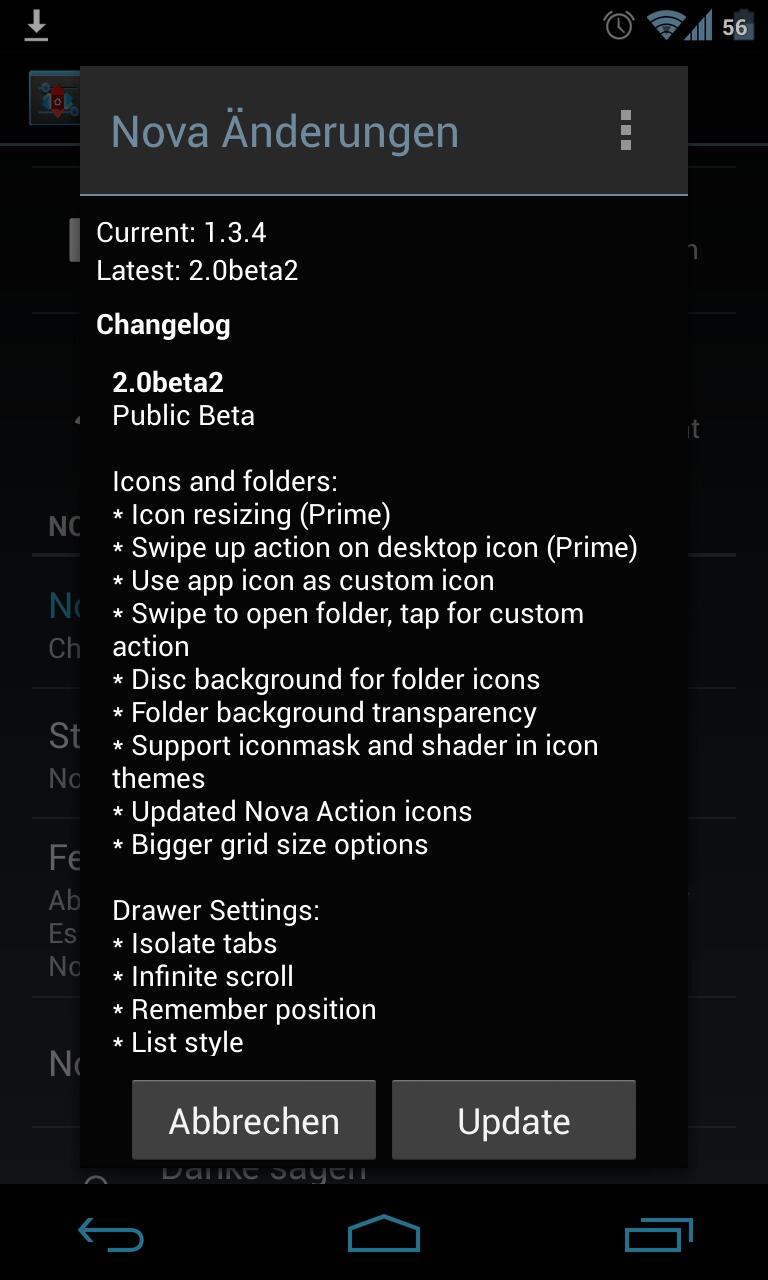
Task: Tap the 'Drawer Settings:' section heading
Action: pyautogui.click(x=216, y=910)
